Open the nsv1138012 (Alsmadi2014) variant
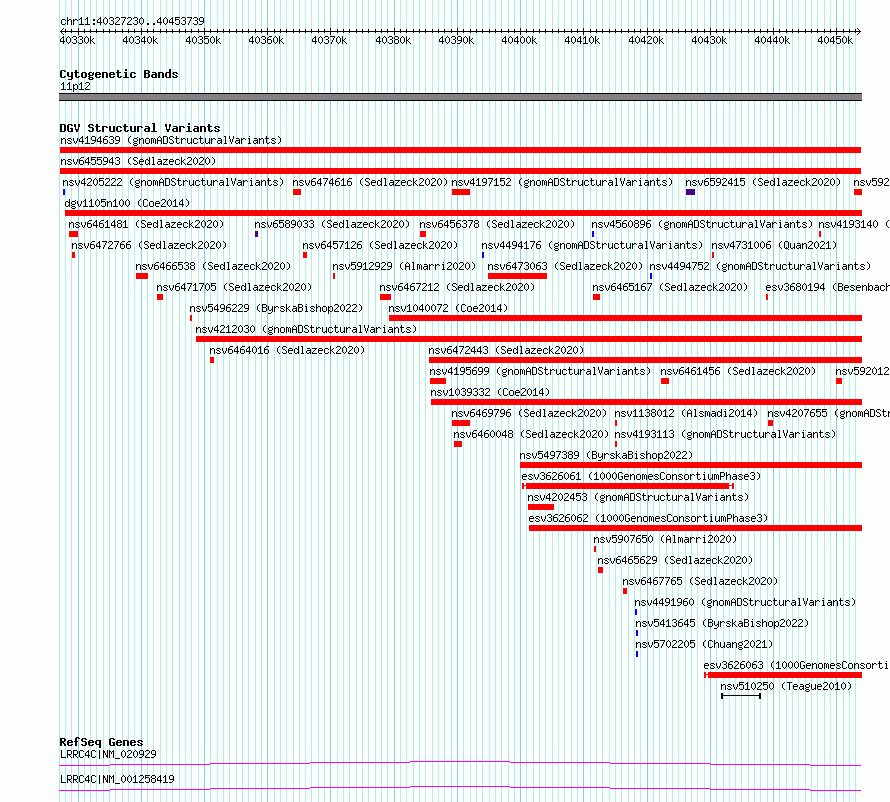Screen dimensions: 890x802 point(686,413)
